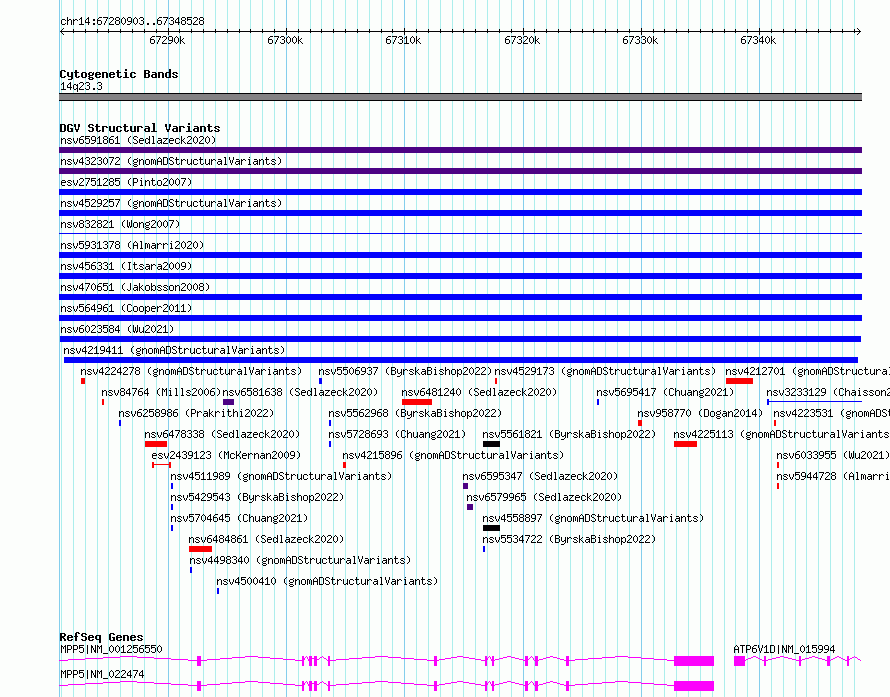Open esv2751285 (Pinto2007) variant entry
Screen dimensions: 890x697
pos(126,182)
